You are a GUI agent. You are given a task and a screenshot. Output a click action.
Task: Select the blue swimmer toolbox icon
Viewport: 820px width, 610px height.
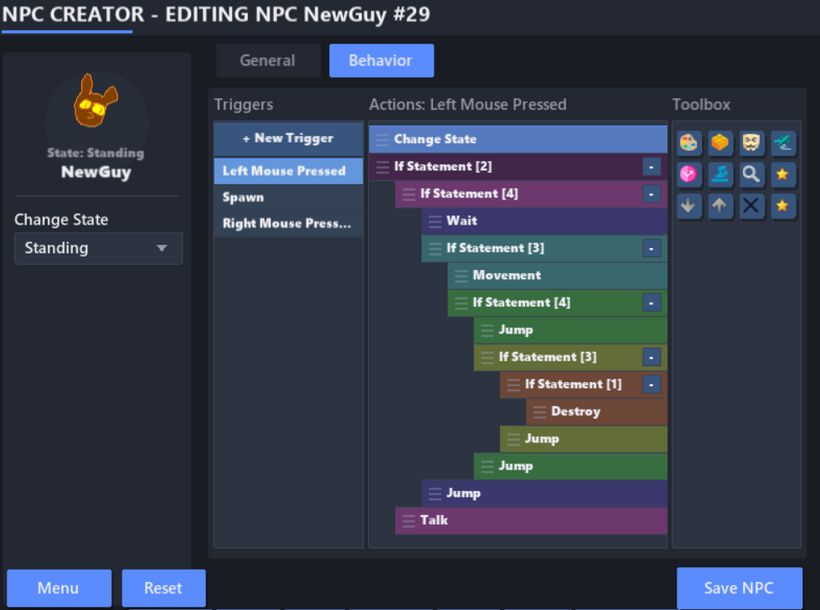720,175
